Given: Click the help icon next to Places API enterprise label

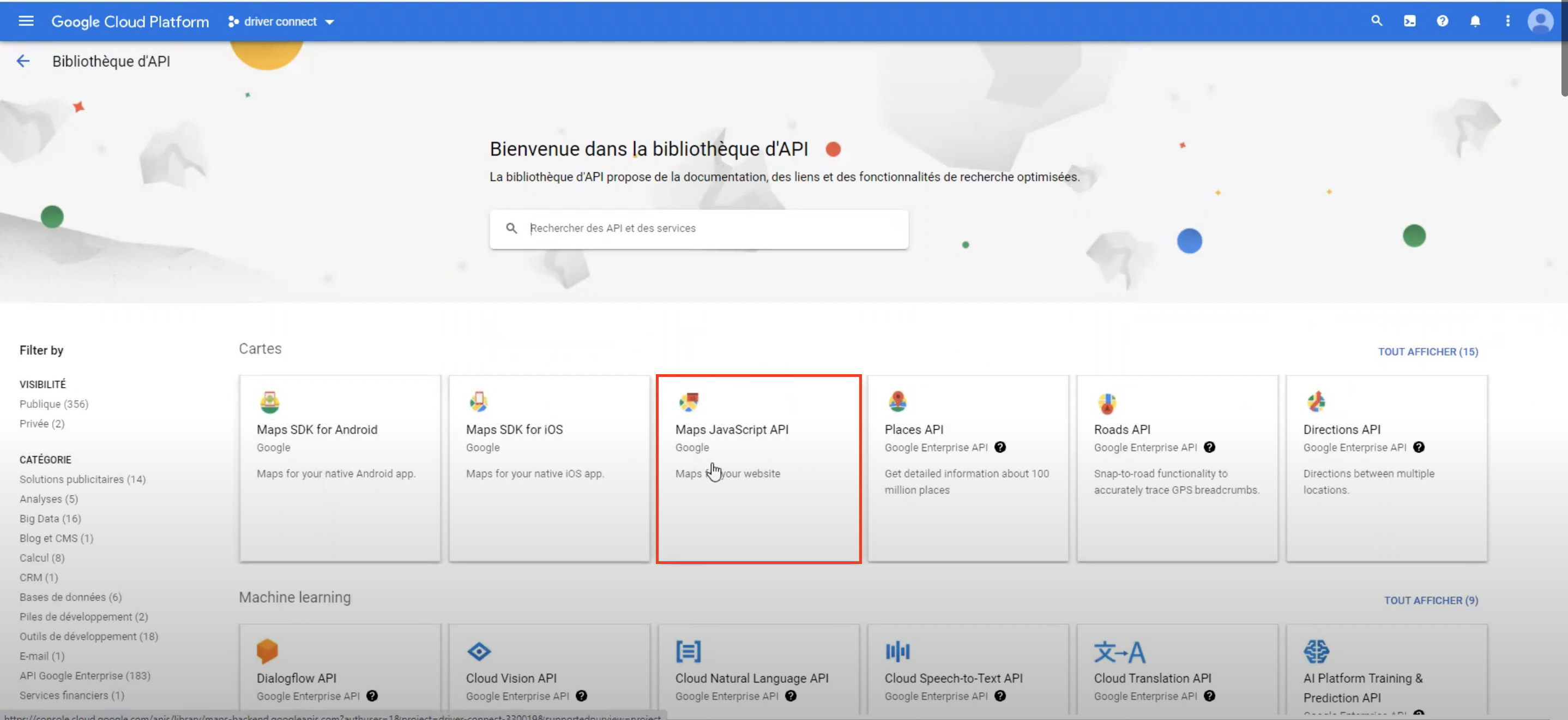Looking at the screenshot, I should [999, 447].
